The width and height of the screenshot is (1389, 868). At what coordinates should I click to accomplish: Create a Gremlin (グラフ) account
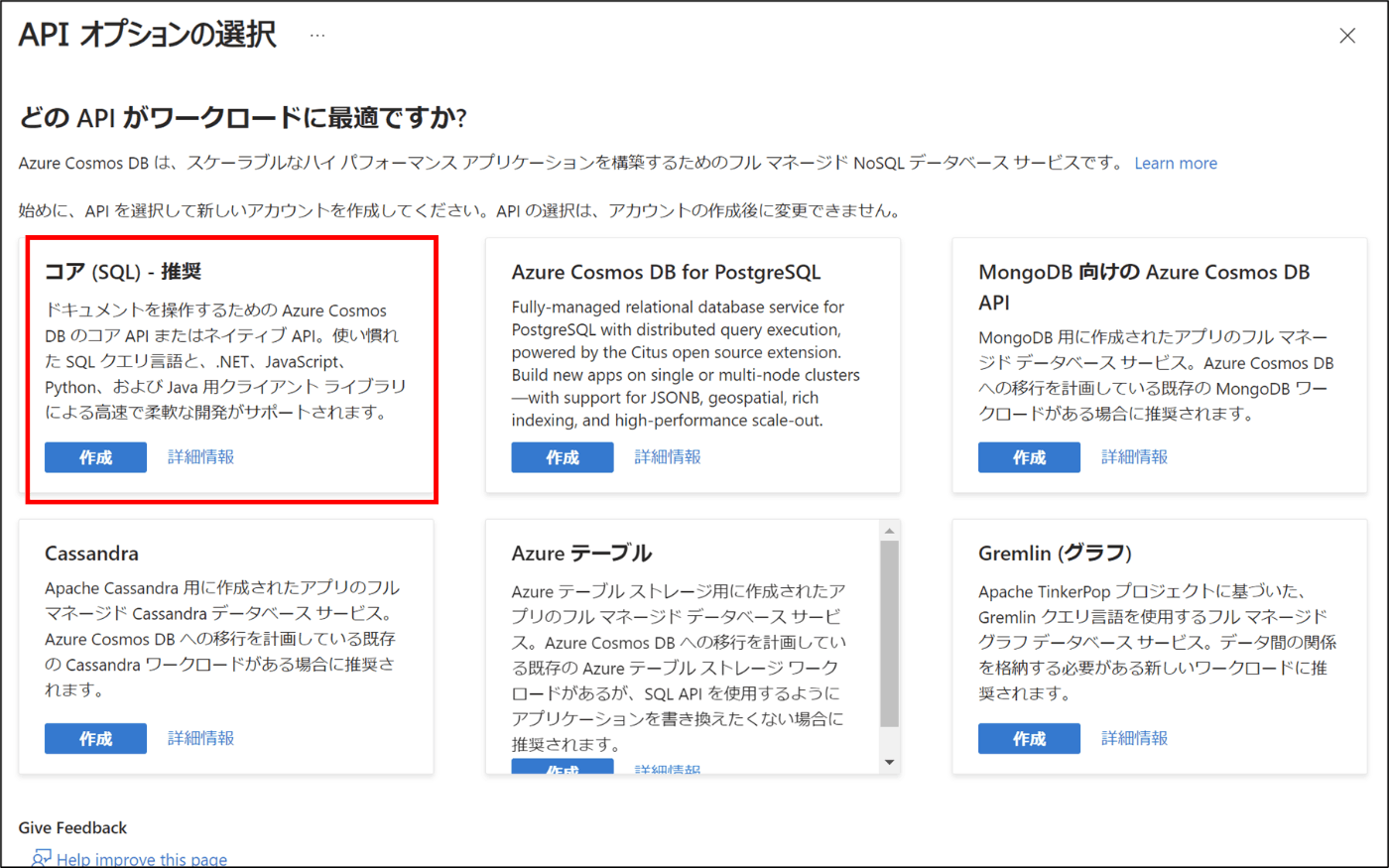[1029, 738]
